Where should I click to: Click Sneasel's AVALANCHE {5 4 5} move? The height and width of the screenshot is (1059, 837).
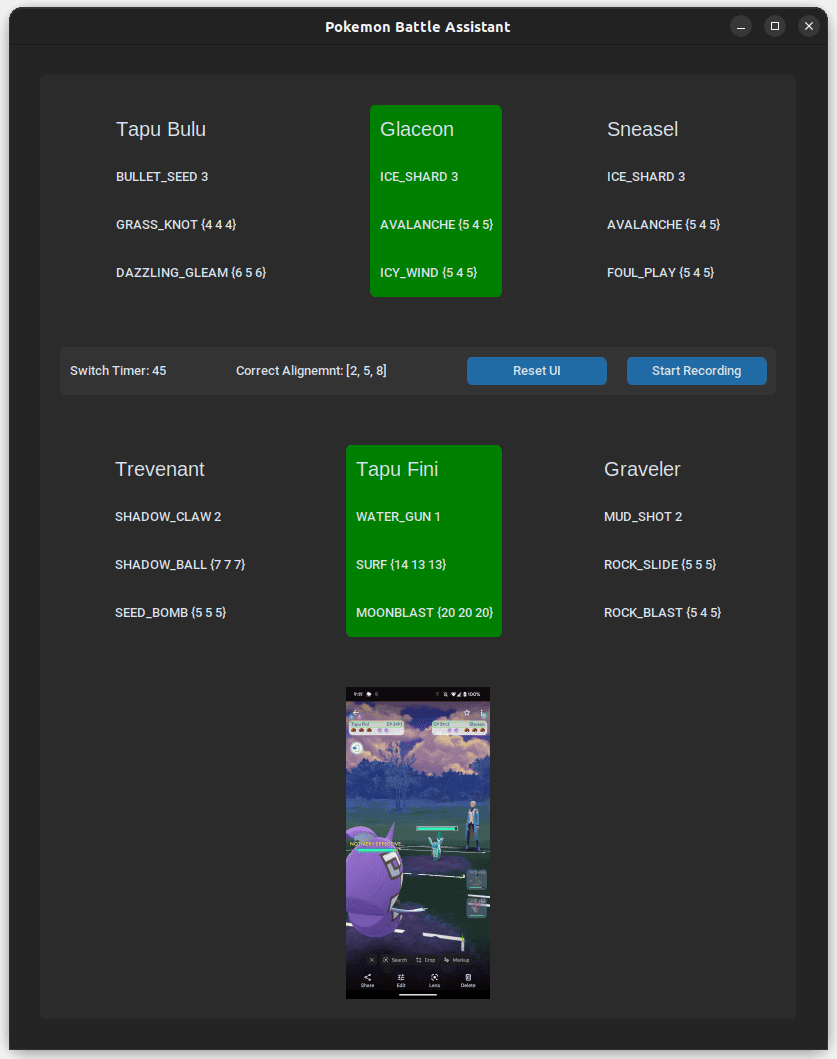pos(663,225)
